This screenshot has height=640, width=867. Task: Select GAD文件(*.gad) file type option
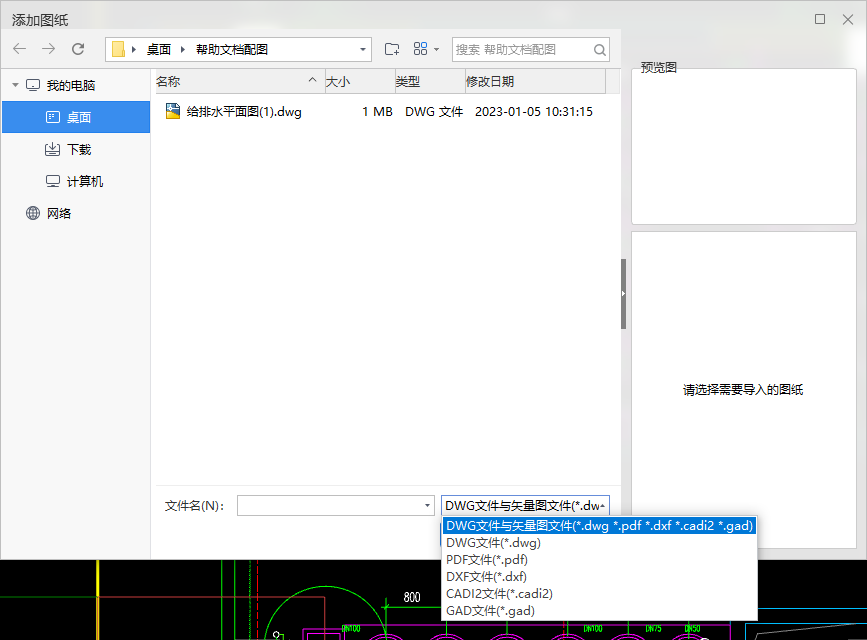[490, 611]
